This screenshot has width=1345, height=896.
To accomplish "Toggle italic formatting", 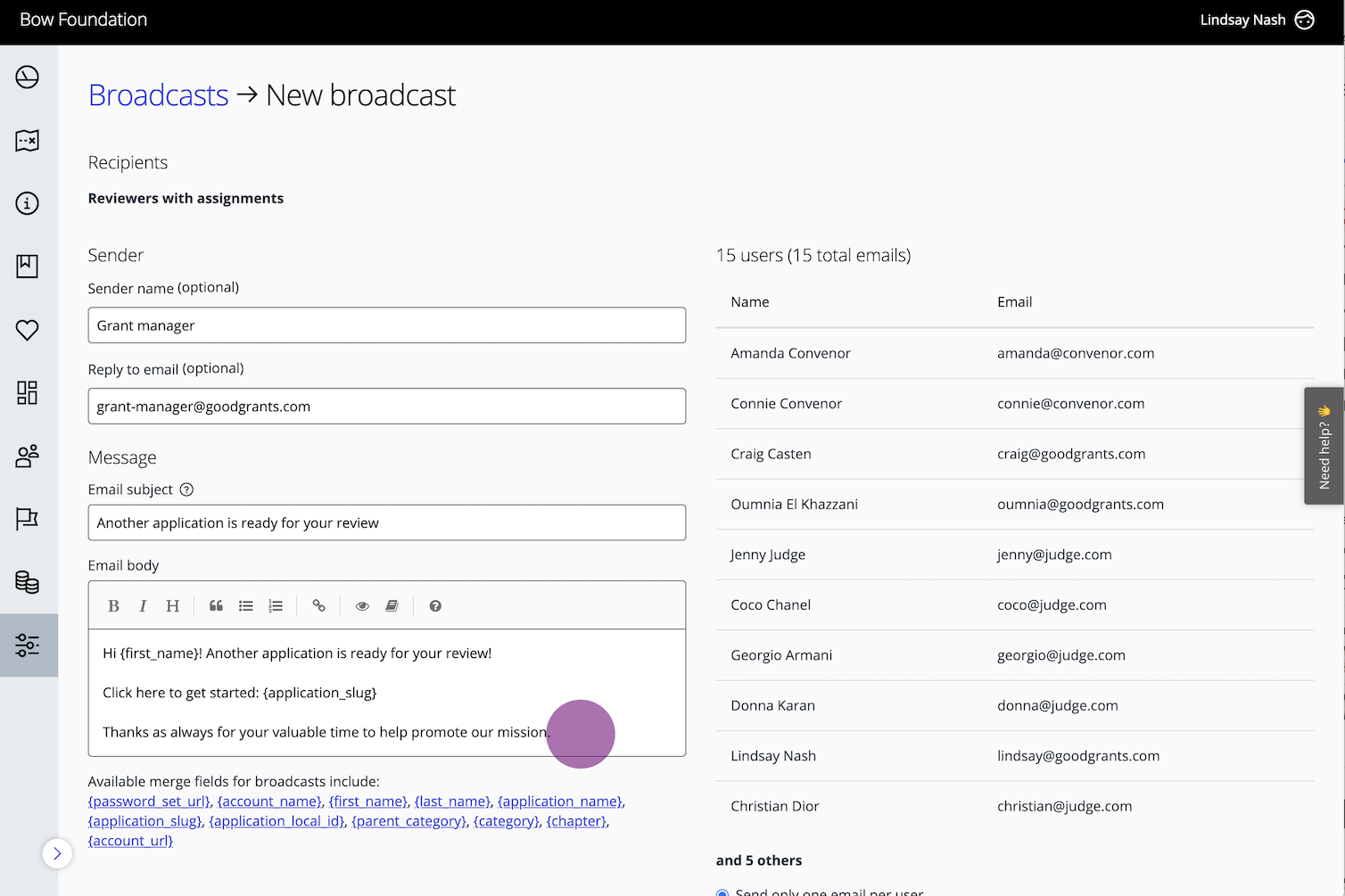I will [x=143, y=605].
